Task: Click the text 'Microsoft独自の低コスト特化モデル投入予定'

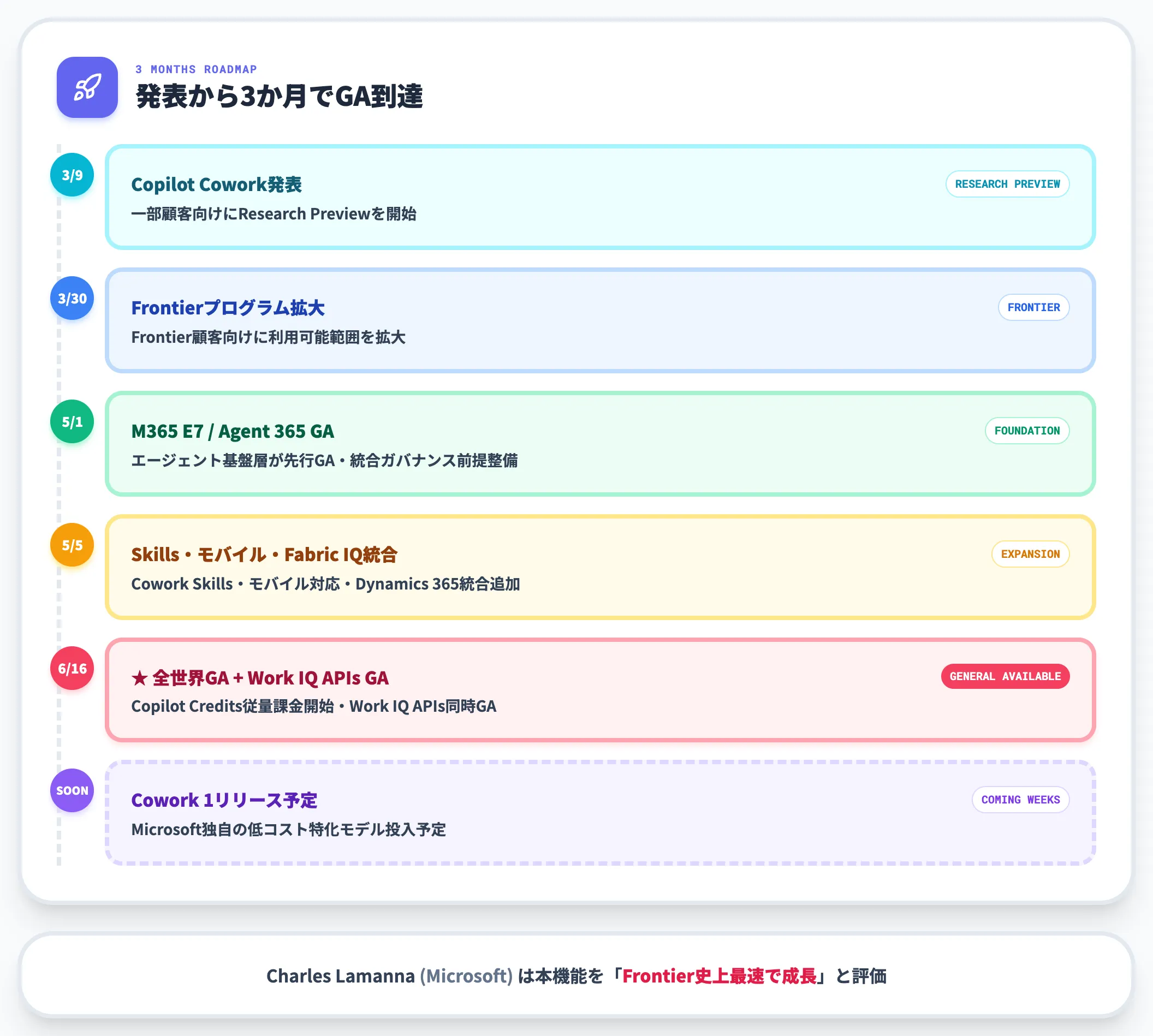Action: (x=289, y=830)
